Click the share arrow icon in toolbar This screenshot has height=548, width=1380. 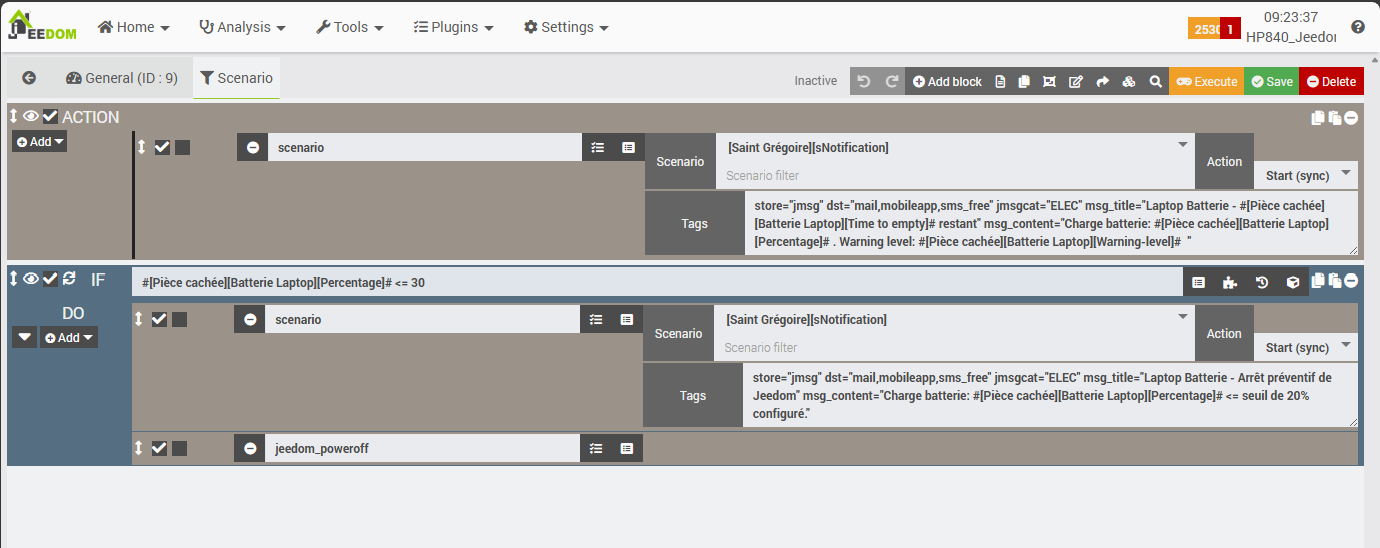tap(1102, 82)
